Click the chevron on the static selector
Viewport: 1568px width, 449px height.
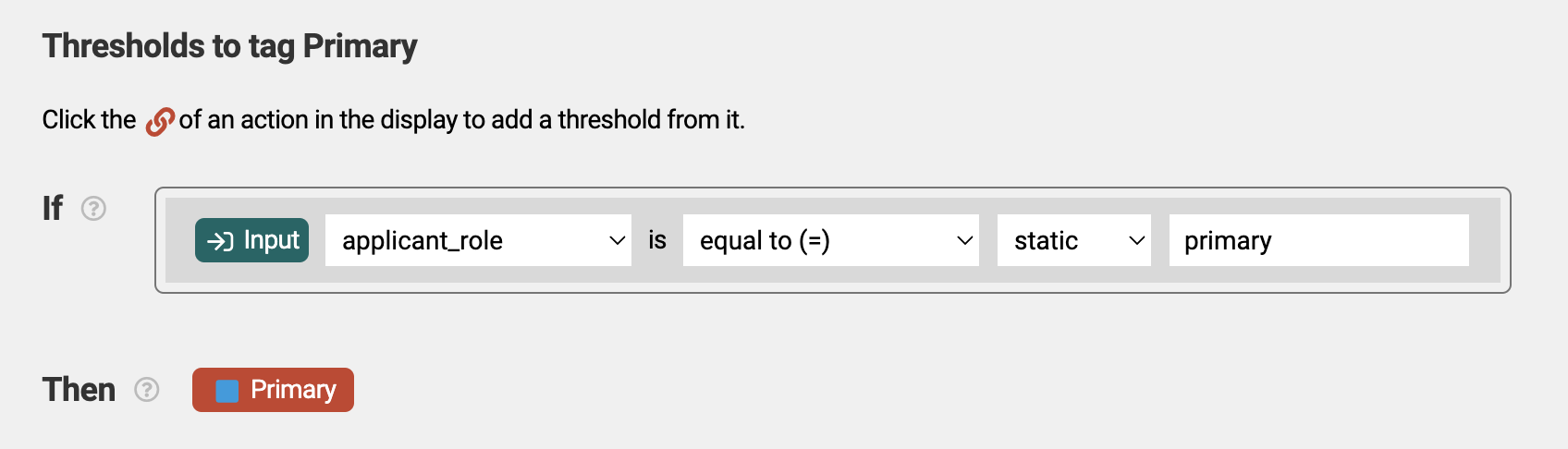[x=1137, y=241]
